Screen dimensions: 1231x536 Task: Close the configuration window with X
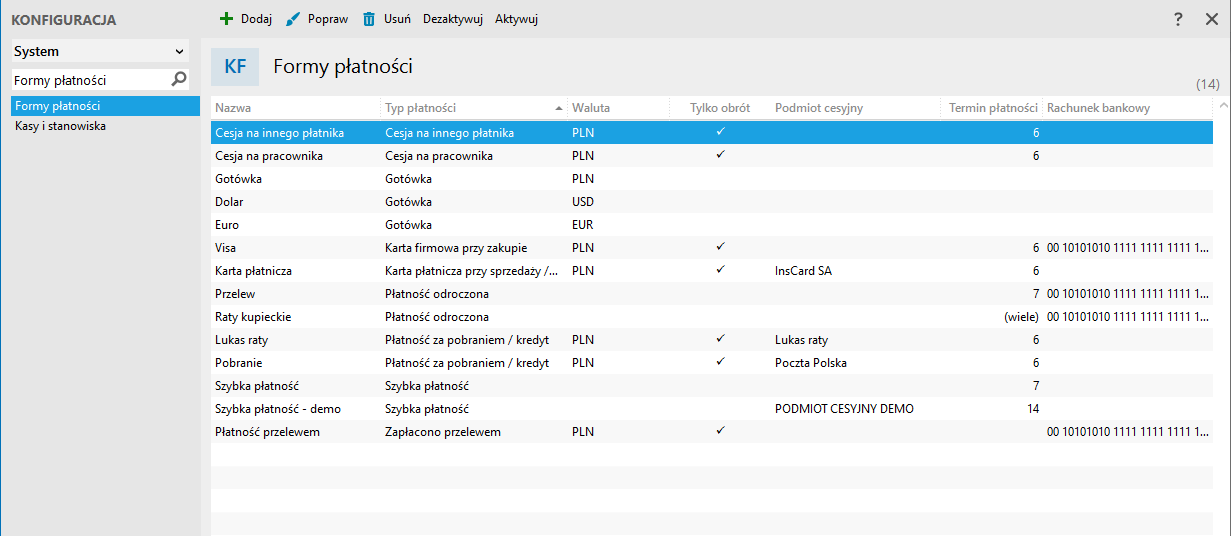tap(1211, 19)
